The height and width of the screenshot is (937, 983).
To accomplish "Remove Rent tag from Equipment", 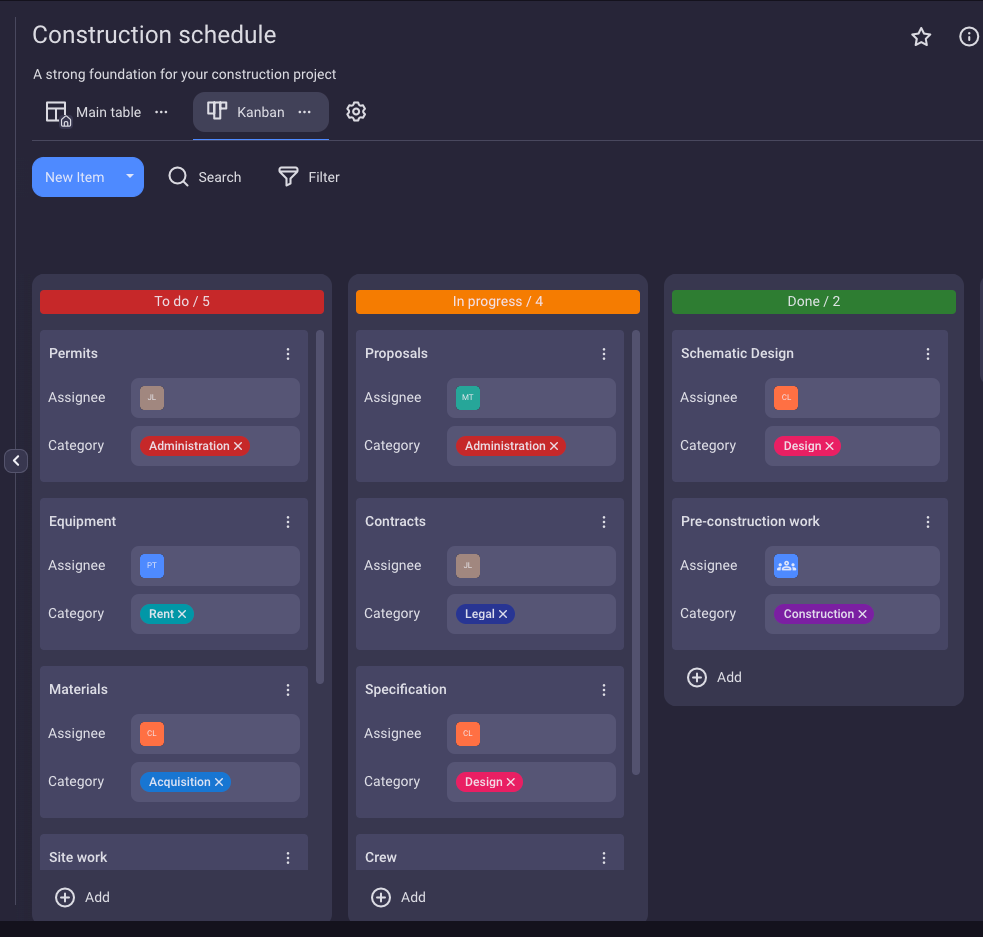I will tap(182, 614).
